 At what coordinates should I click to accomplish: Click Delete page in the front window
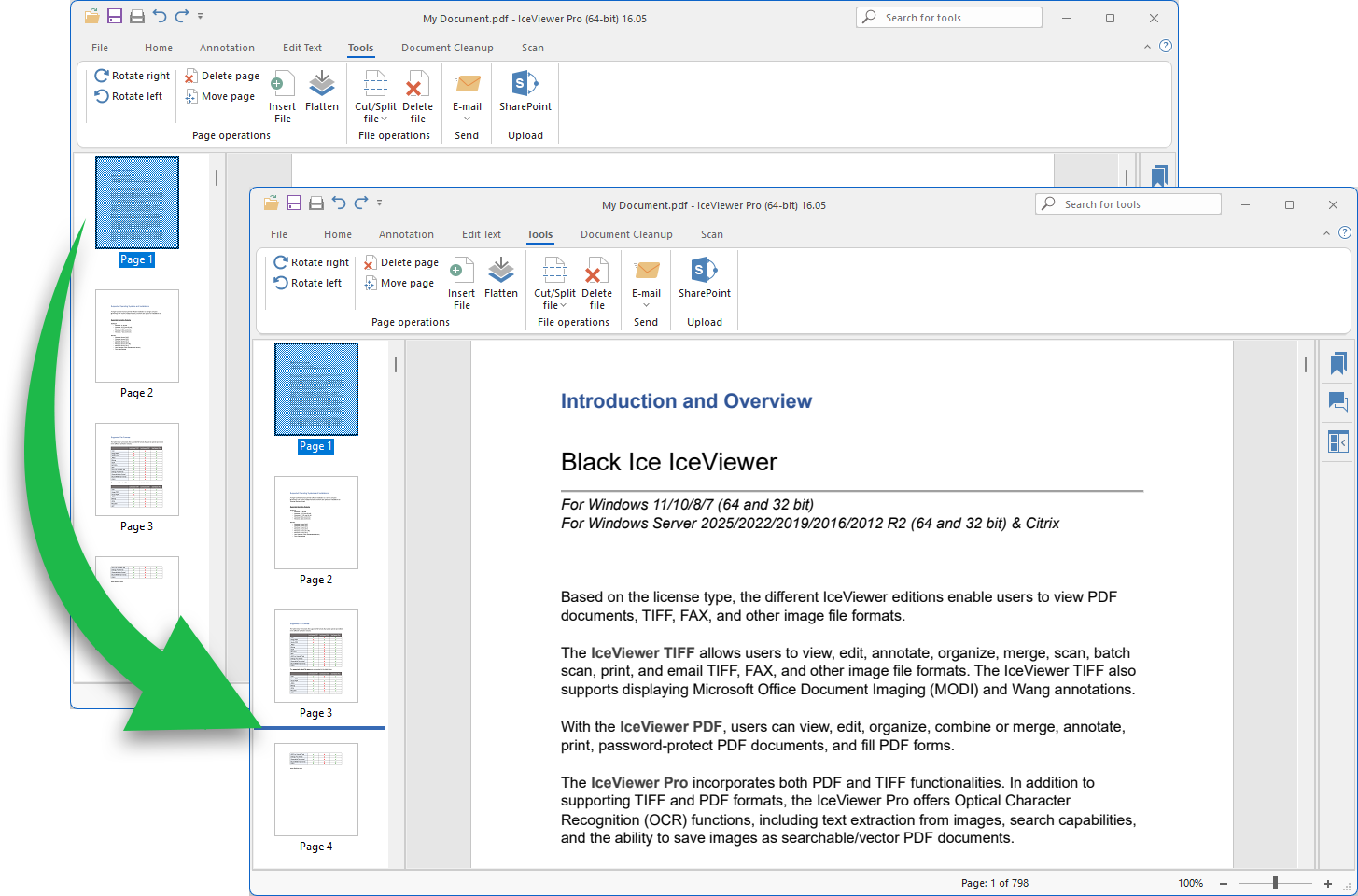coord(401,262)
